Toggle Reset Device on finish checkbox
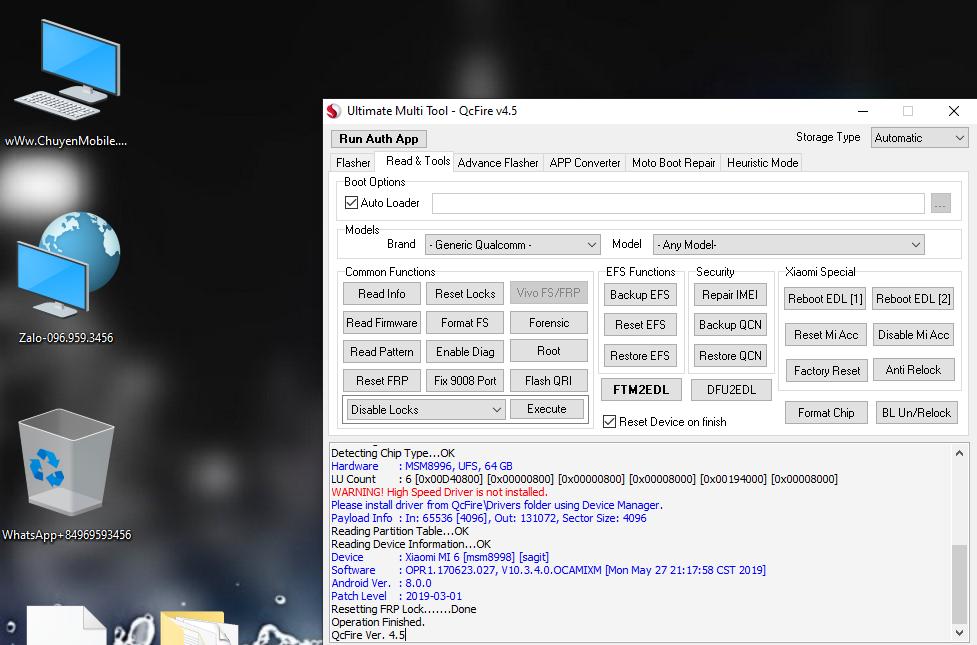 (x=609, y=422)
